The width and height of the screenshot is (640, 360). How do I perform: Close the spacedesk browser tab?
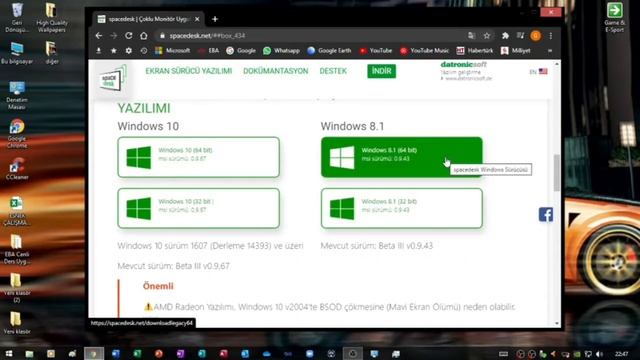point(197,19)
